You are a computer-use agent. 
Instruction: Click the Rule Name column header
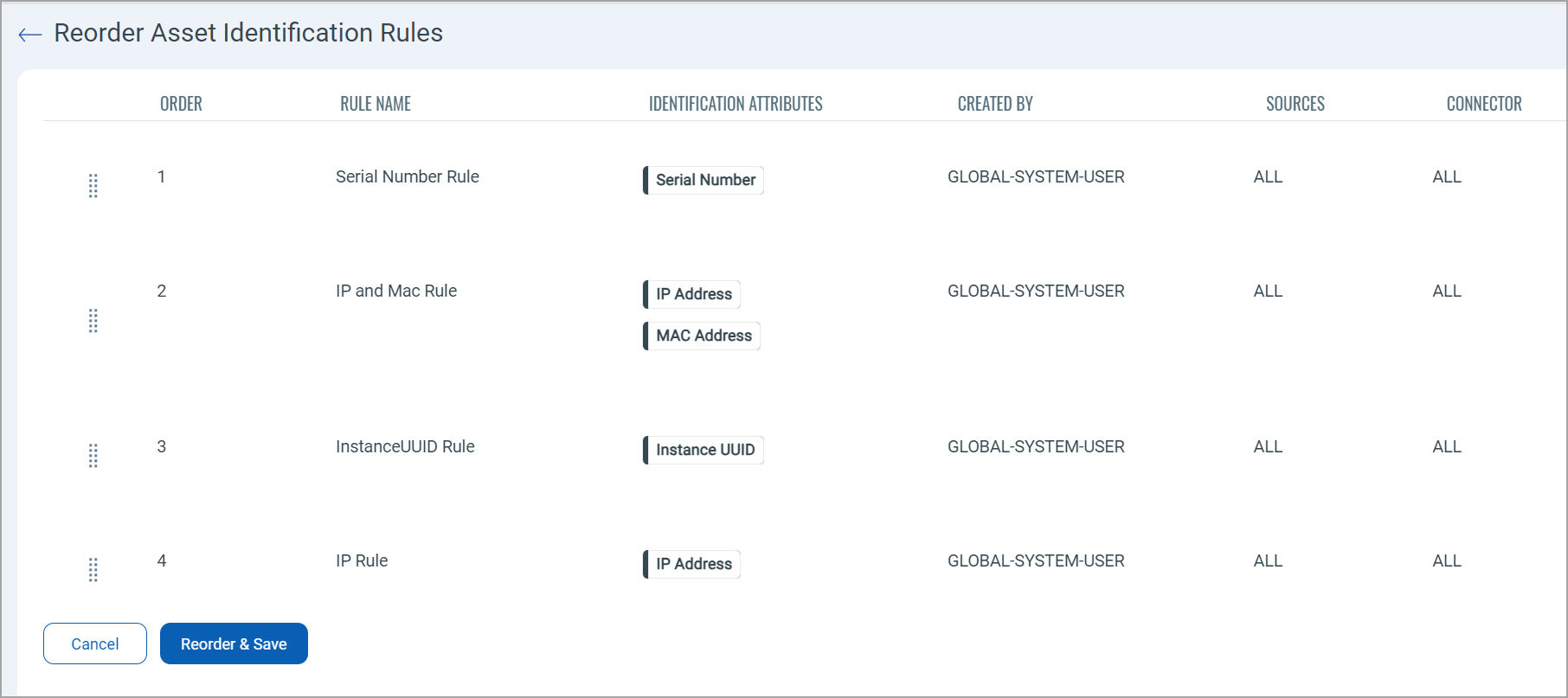[x=376, y=104]
